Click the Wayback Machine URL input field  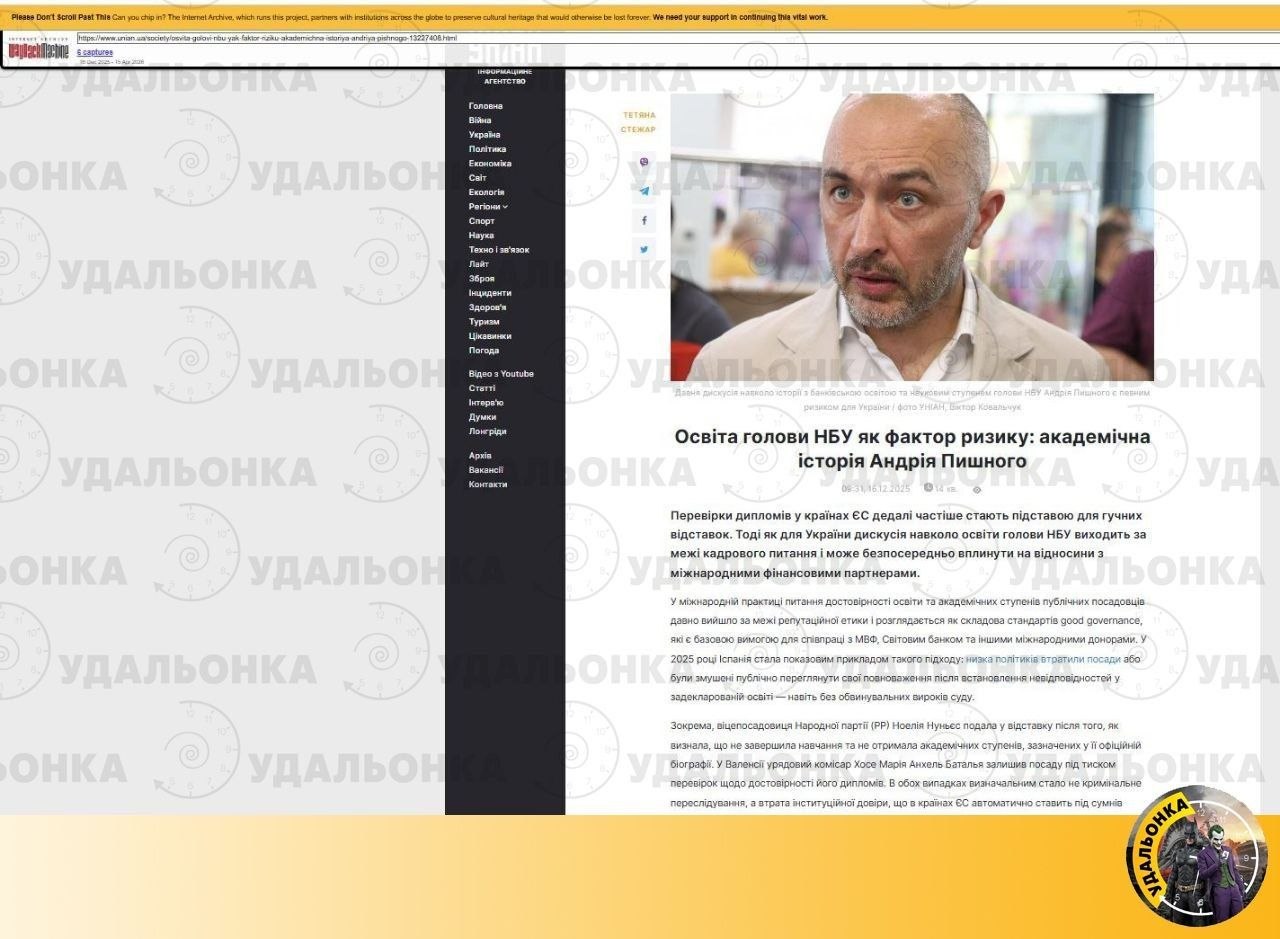(x=676, y=38)
